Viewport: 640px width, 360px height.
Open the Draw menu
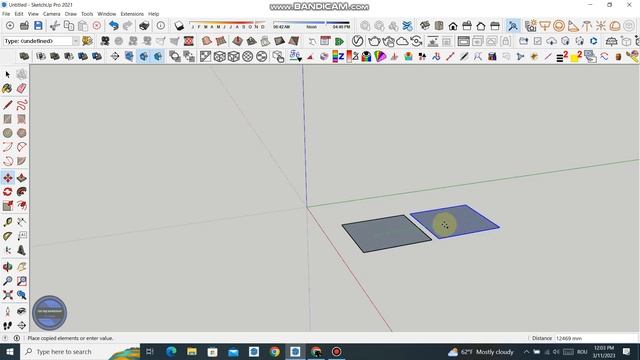71,14
